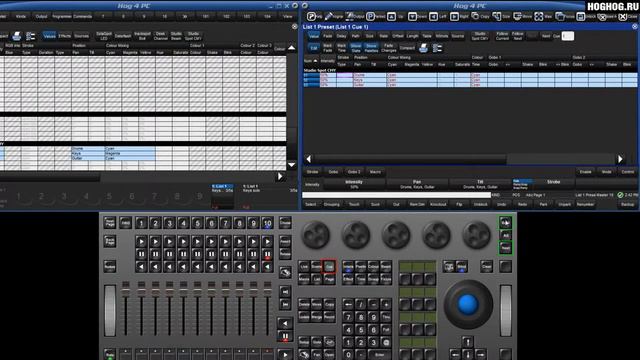640x360 pixels.
Task: Click the Clear key on the console
Action: (x=486, y=267)
